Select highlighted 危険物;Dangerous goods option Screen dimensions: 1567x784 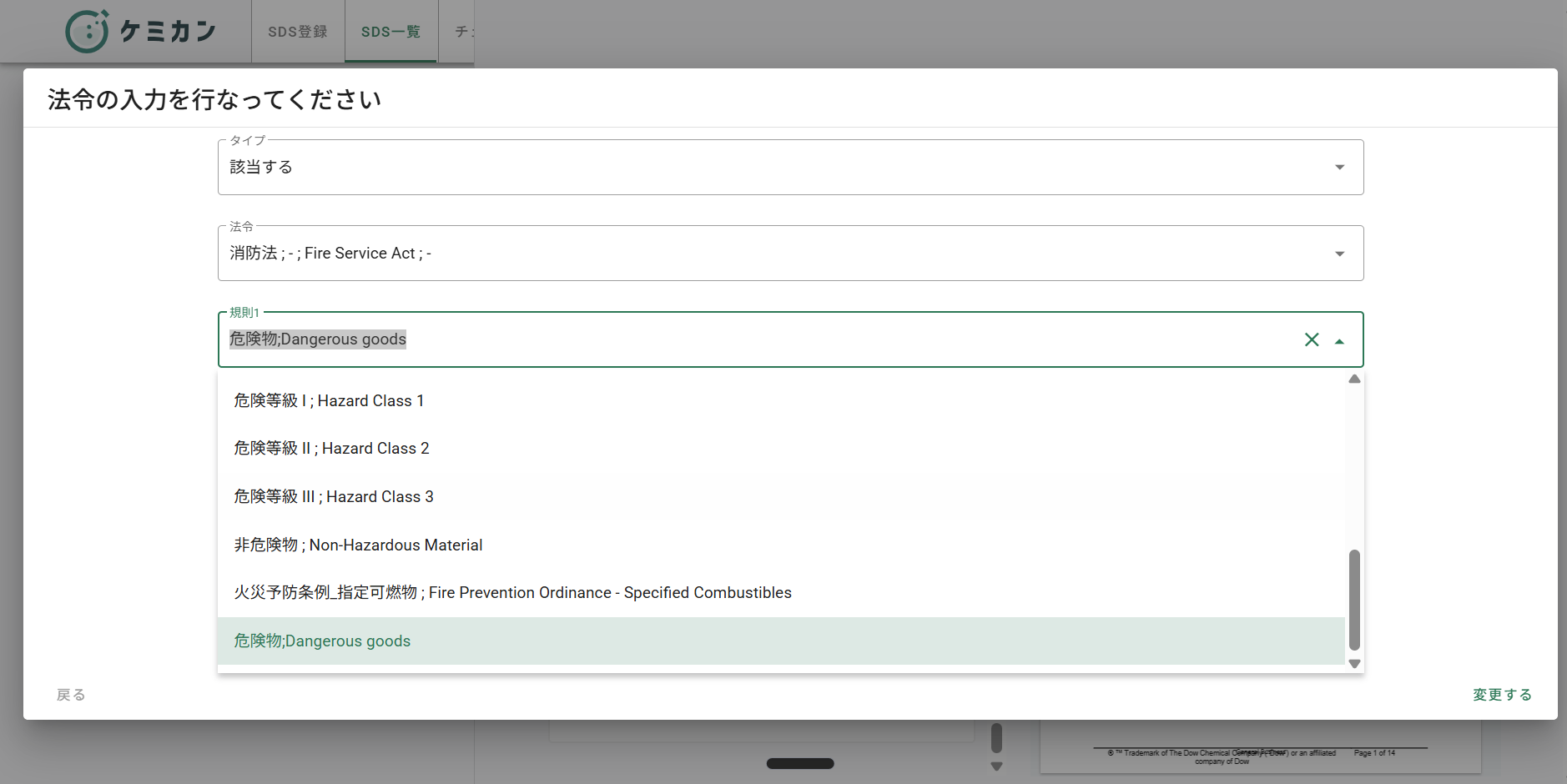pyautogui.click(x=781, y=641)
